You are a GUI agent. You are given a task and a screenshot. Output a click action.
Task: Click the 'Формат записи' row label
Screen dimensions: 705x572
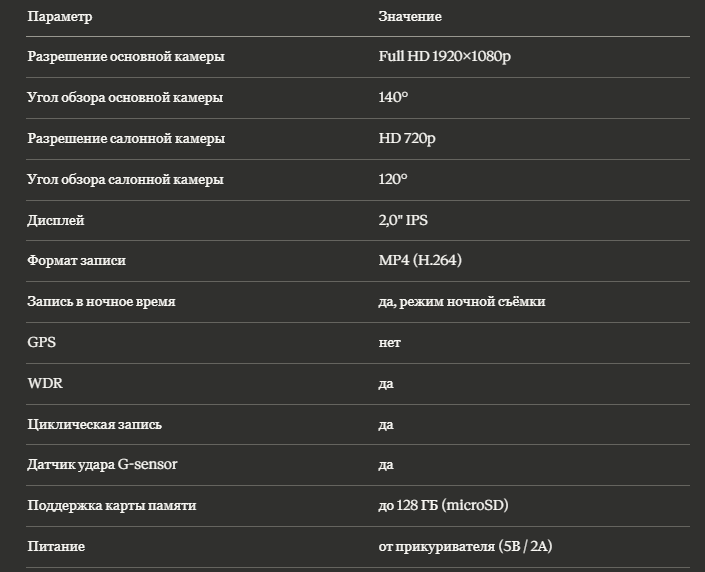[76, 261]
